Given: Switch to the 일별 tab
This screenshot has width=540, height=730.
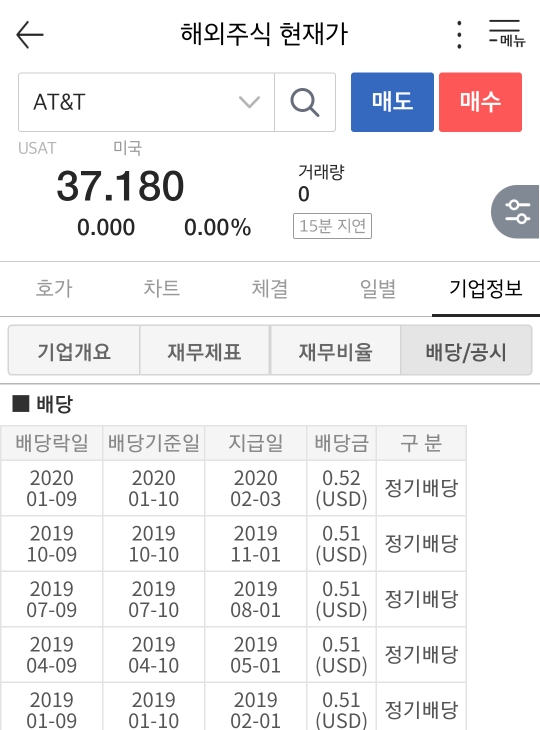Looking at the screenshot, I should (378, 289).
